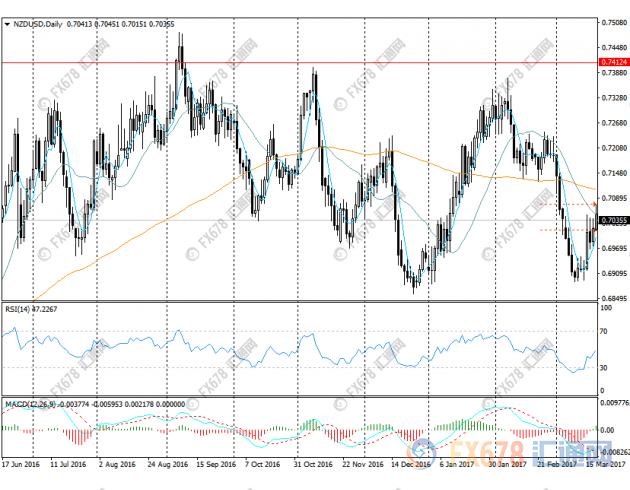Select the red horizontal resistance line
The width and height of the screenshot is (630, 490).
(x=300, y=62)
